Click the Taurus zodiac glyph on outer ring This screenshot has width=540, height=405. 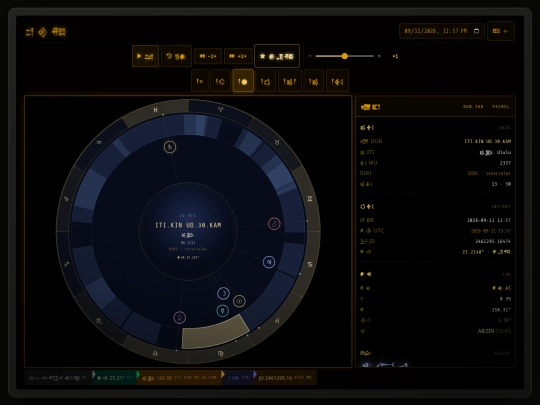pyautogui.click(x=277, y=142)
